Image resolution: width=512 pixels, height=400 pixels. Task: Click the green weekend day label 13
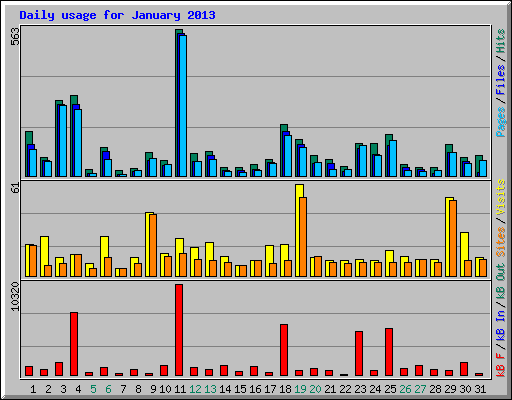210,389
